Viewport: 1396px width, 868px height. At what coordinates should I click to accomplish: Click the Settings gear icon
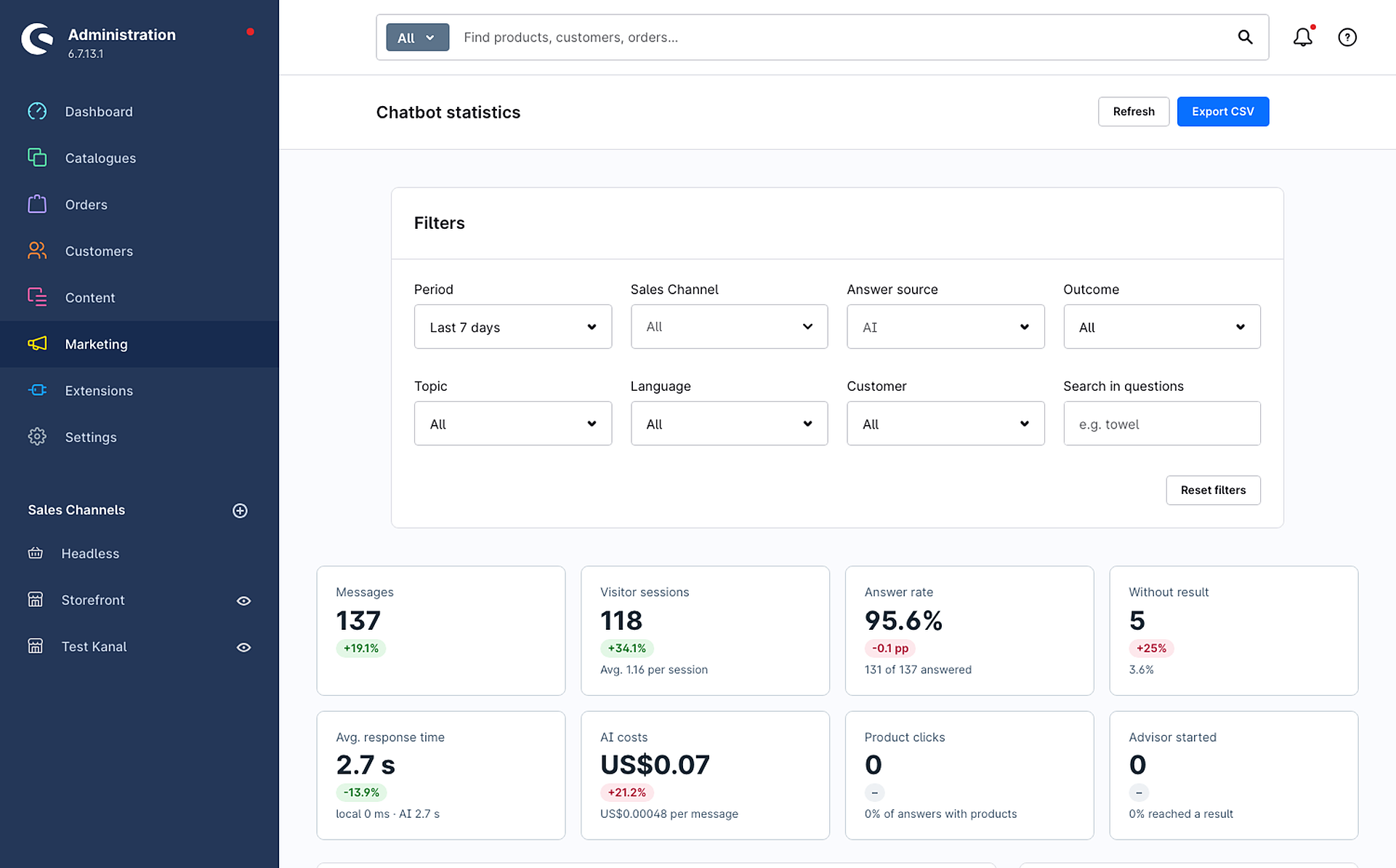click(37, 437)
